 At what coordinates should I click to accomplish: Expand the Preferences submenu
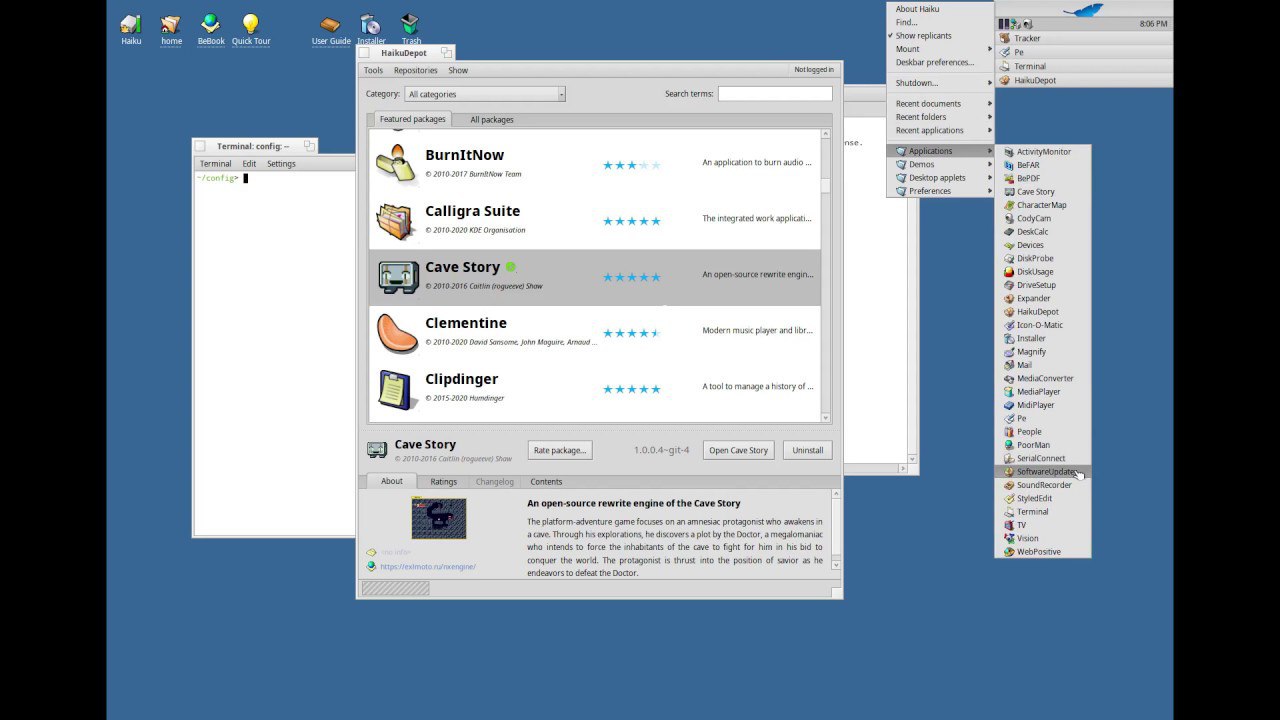point(940,191)
